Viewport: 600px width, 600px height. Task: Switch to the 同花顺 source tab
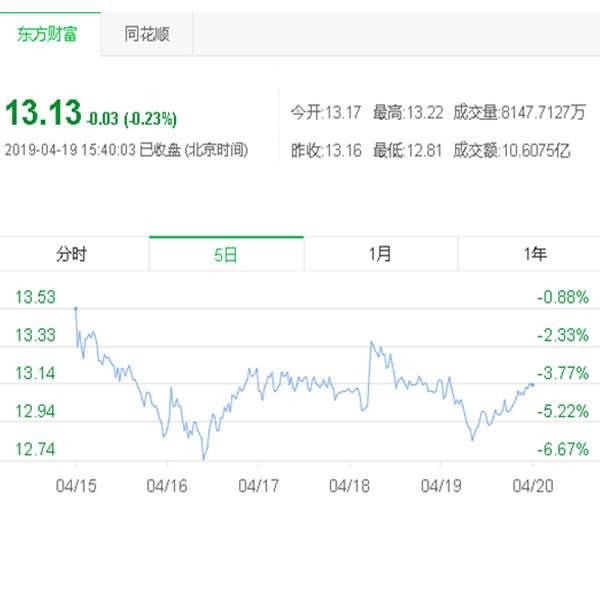tap(146, 34)
